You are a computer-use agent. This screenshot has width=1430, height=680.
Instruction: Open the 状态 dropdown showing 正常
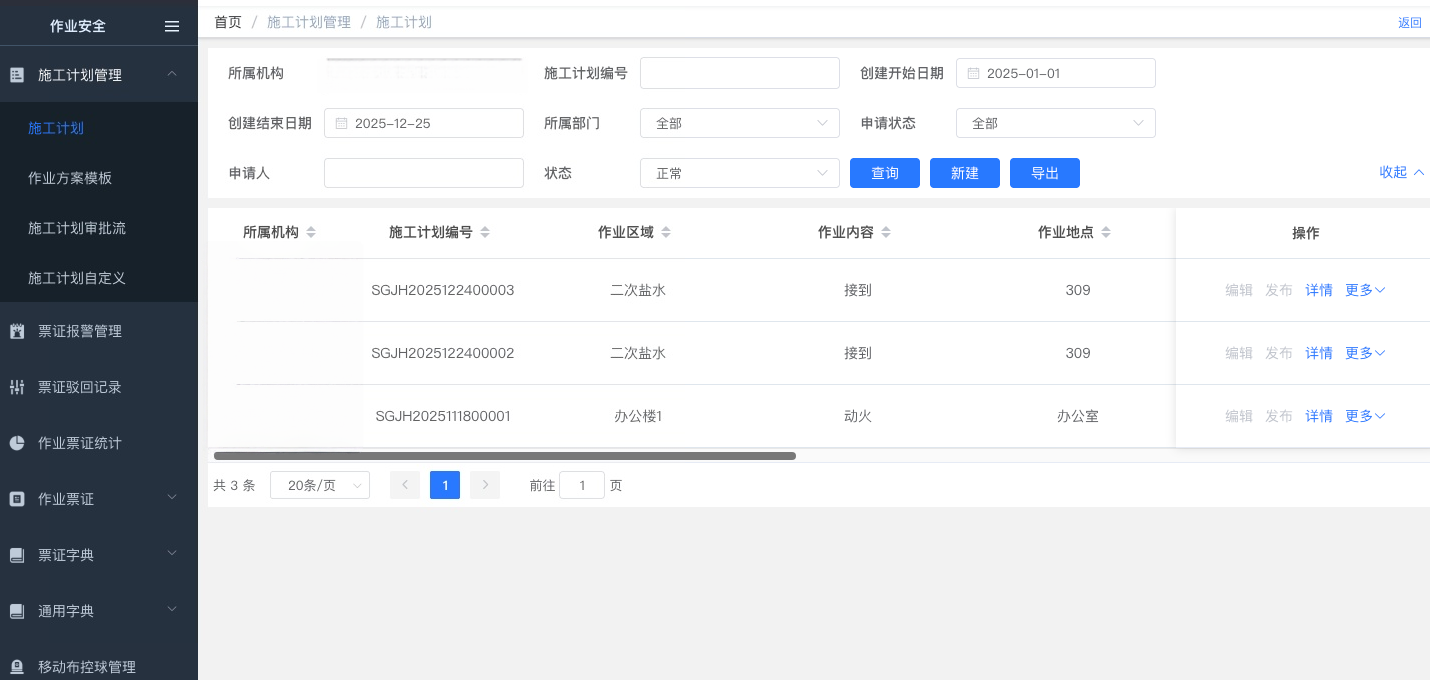point(739,173)
